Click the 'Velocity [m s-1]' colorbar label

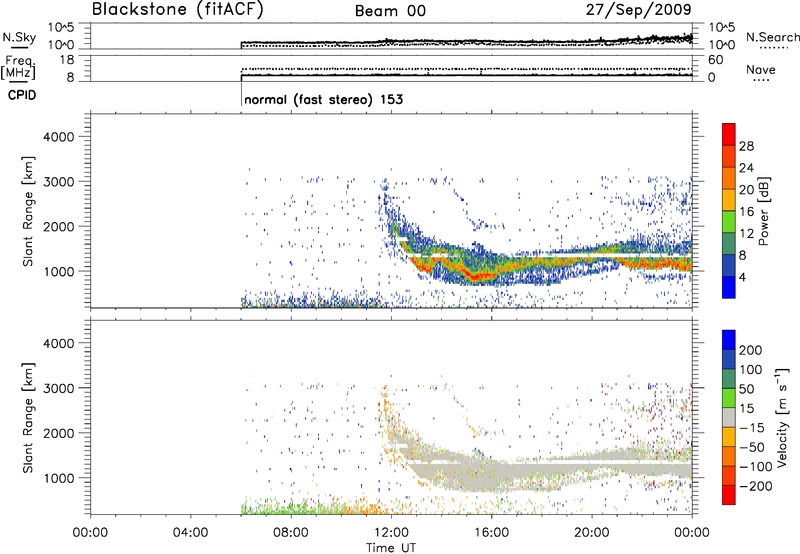click(x=782, y=417)
